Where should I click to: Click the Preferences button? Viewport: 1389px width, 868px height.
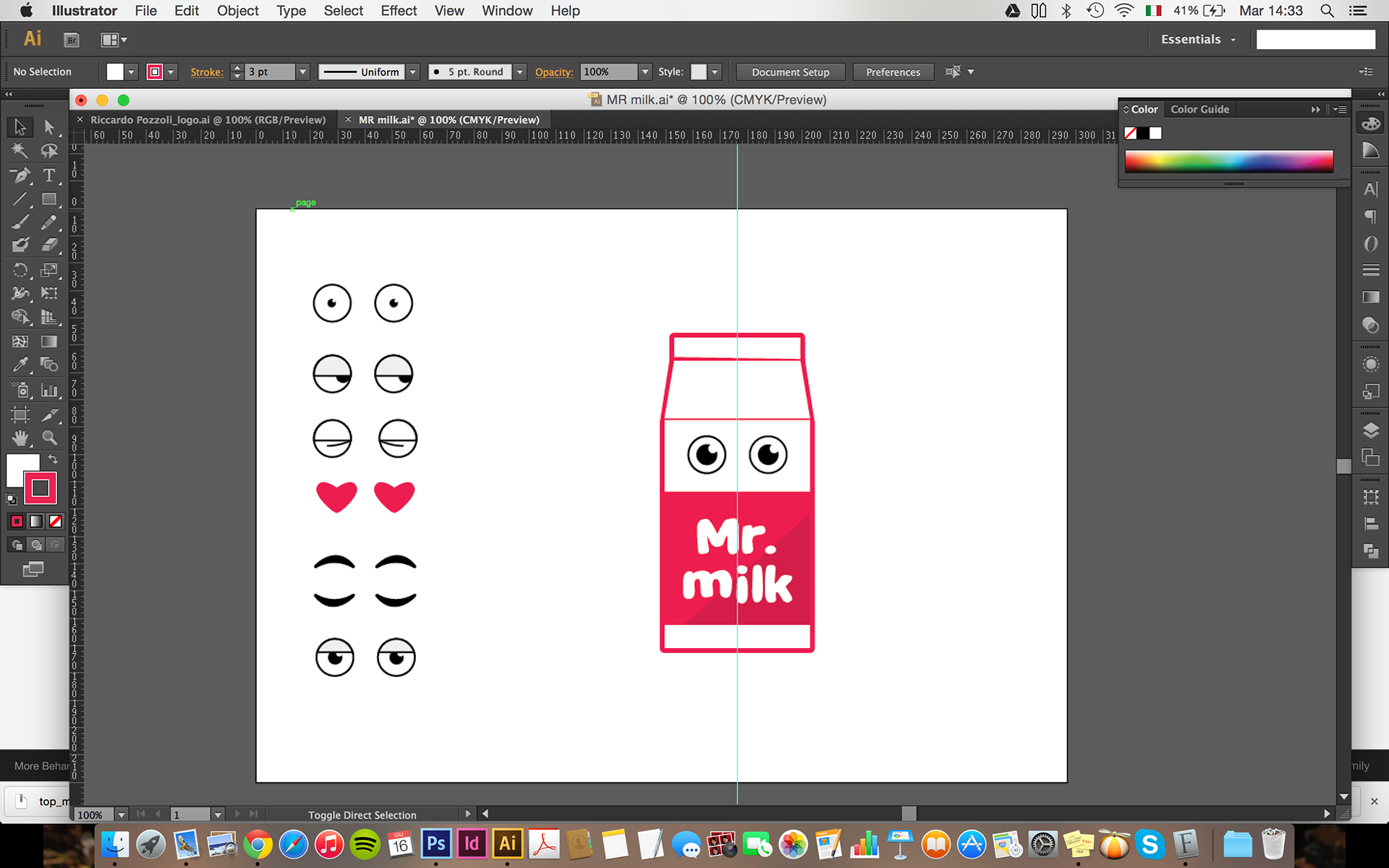point(893,72)
